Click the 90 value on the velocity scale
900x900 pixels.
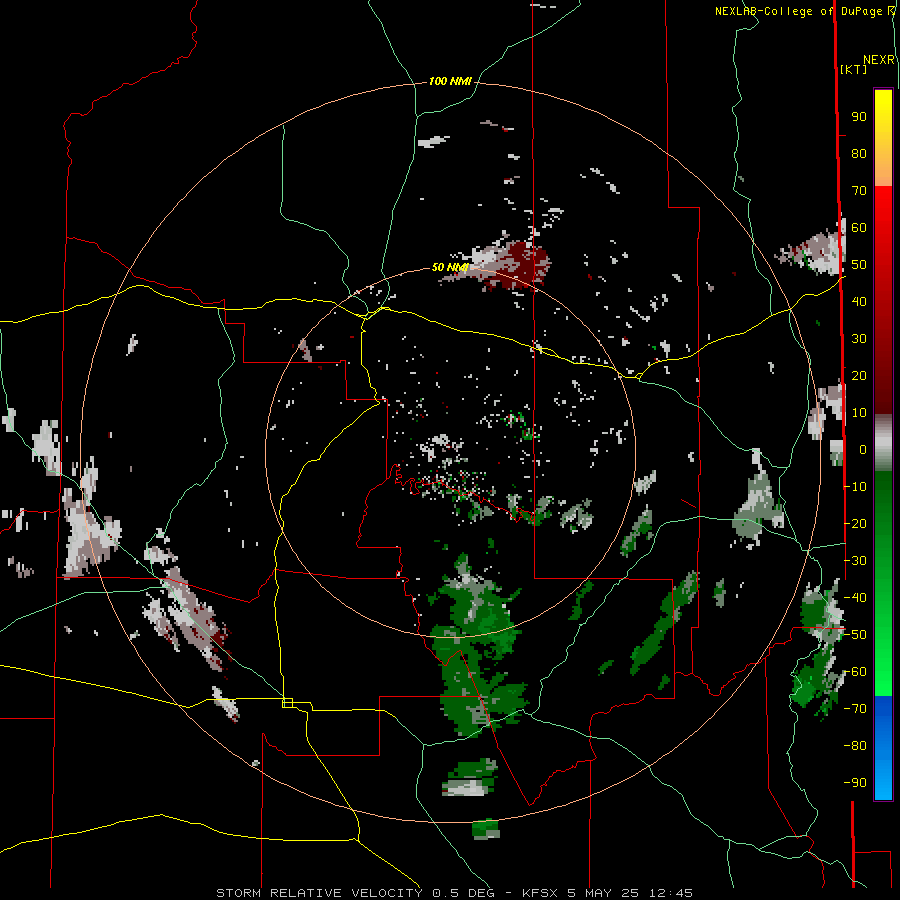pyautogui.click(x=859, y=117)
